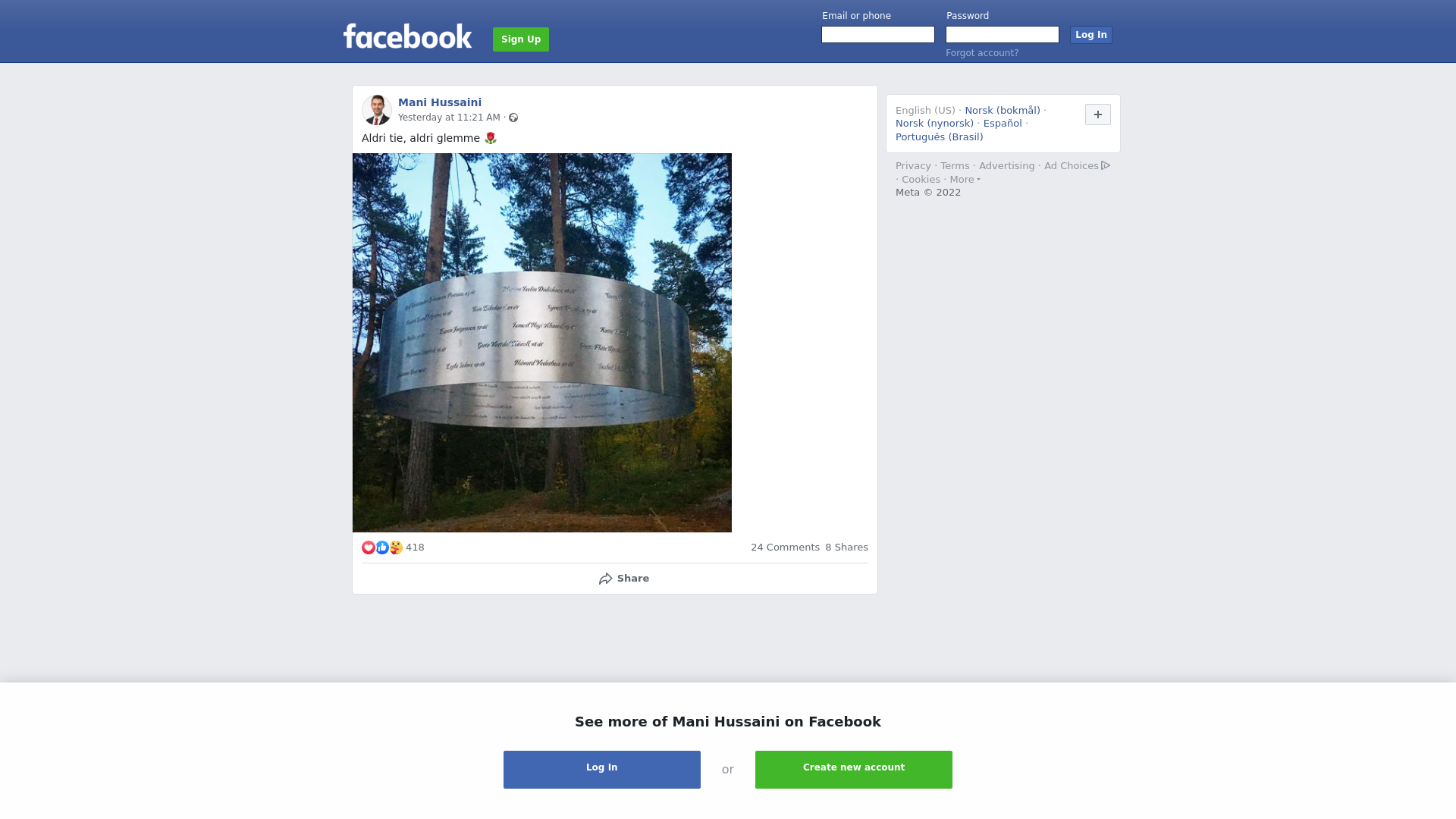This screenshot has height=819, width=1456.
Task: Focus the Password input field
Action: pyautogui.click(x=1003, y=35)
